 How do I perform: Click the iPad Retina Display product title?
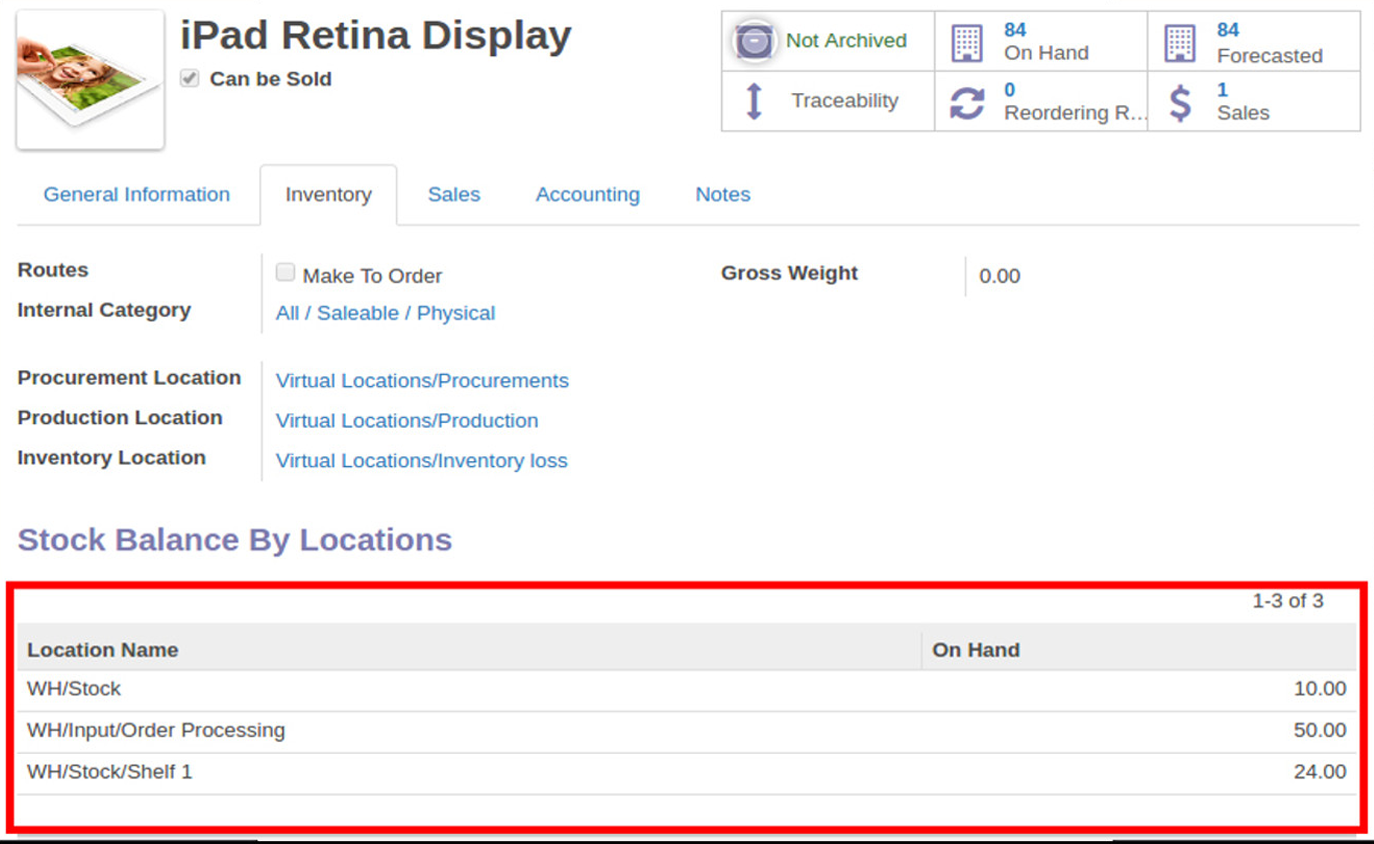[x=376, y=36]
